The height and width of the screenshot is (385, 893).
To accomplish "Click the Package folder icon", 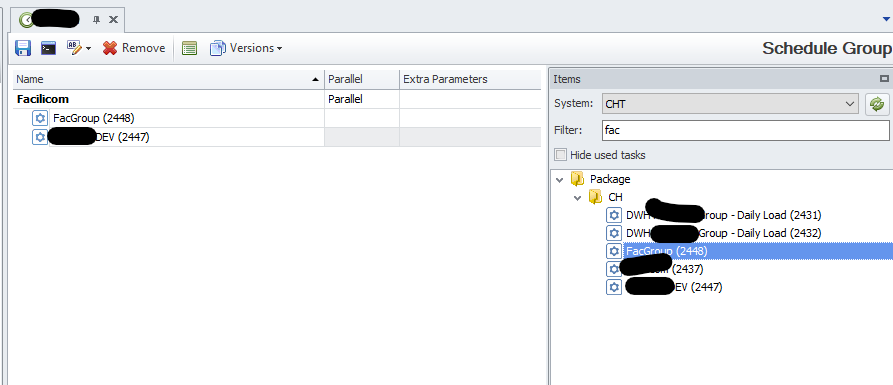I will tap(577, 179).
